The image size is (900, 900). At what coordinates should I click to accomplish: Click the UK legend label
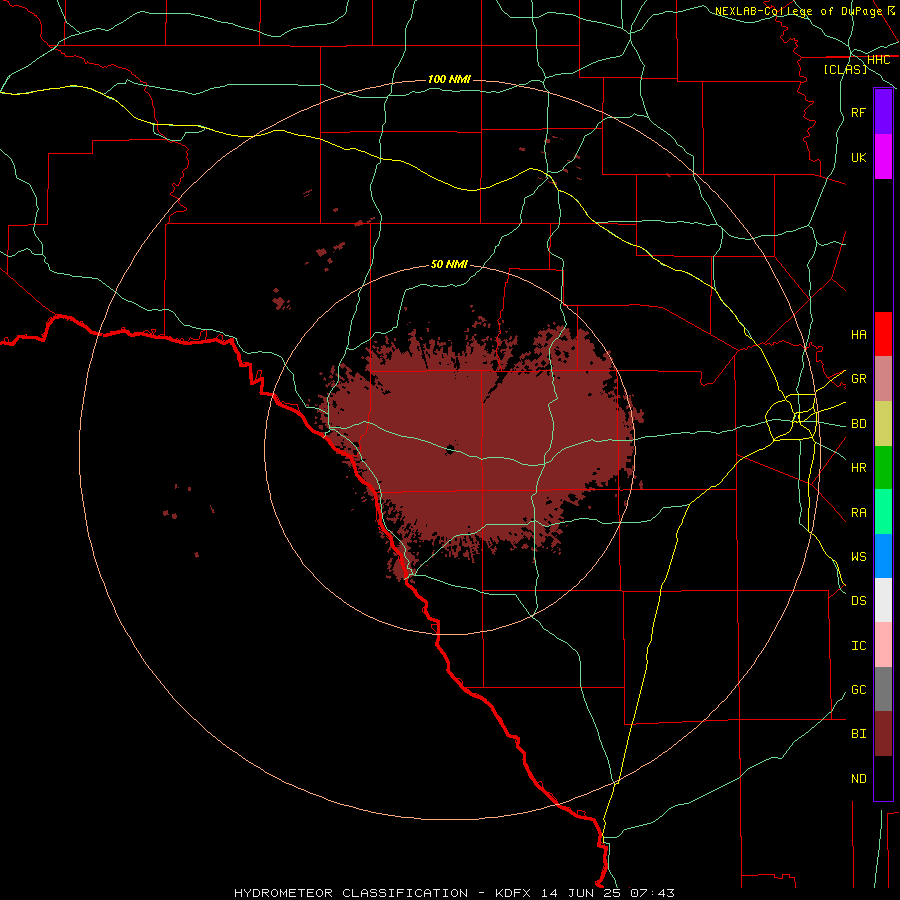[x=858, y=157]
